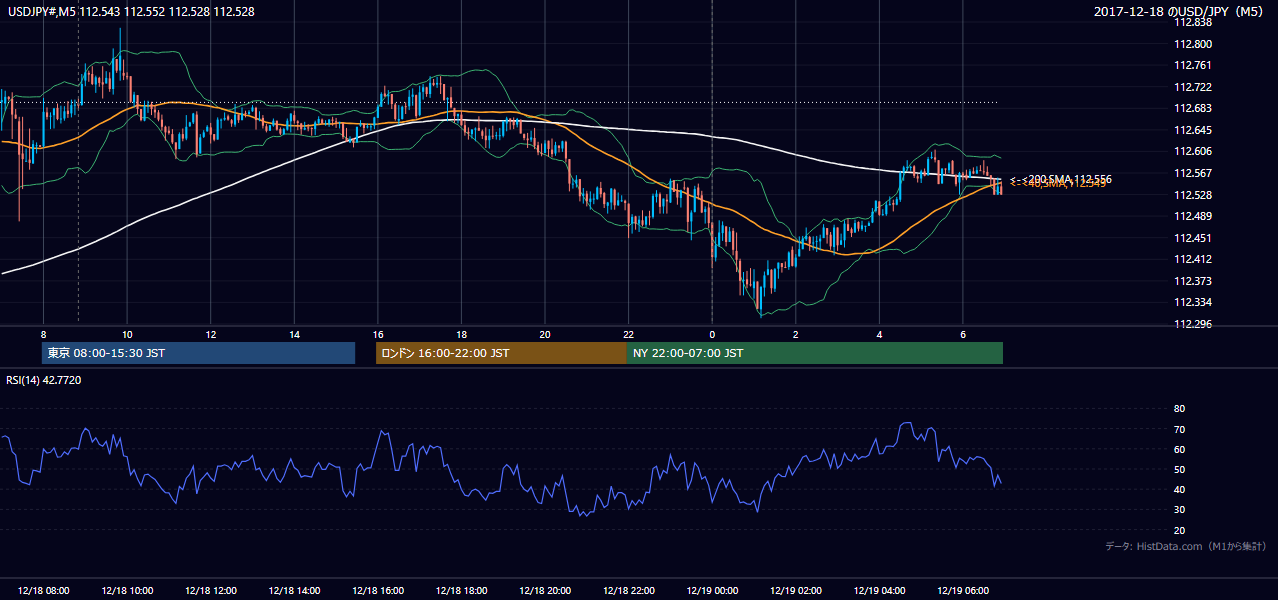Click the RSI(14) 42.7720 indicator label
Image resolution: width=1278 pixels, height=600 pixels.
coord(44,380)
